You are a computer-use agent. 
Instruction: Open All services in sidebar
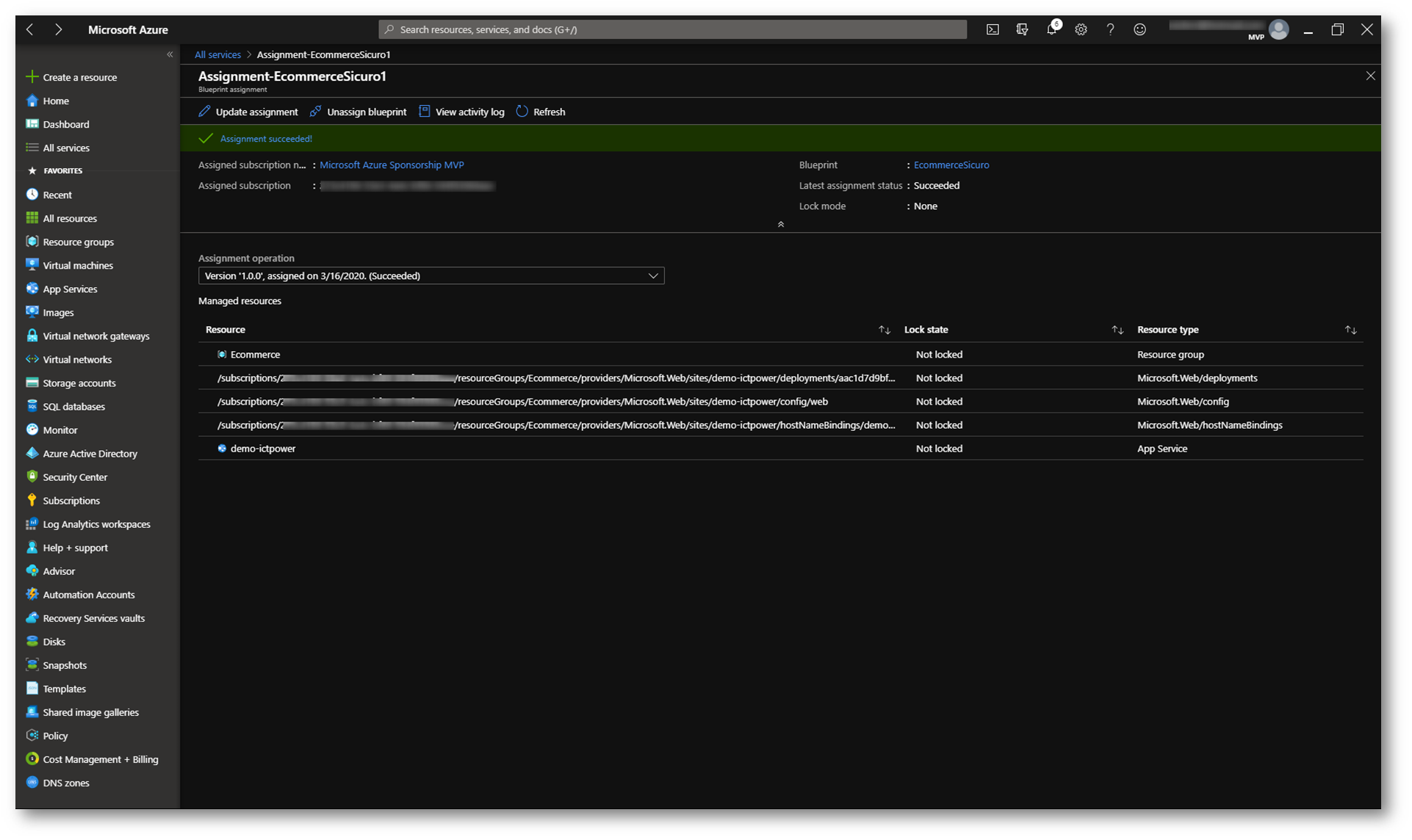point(57,148)
